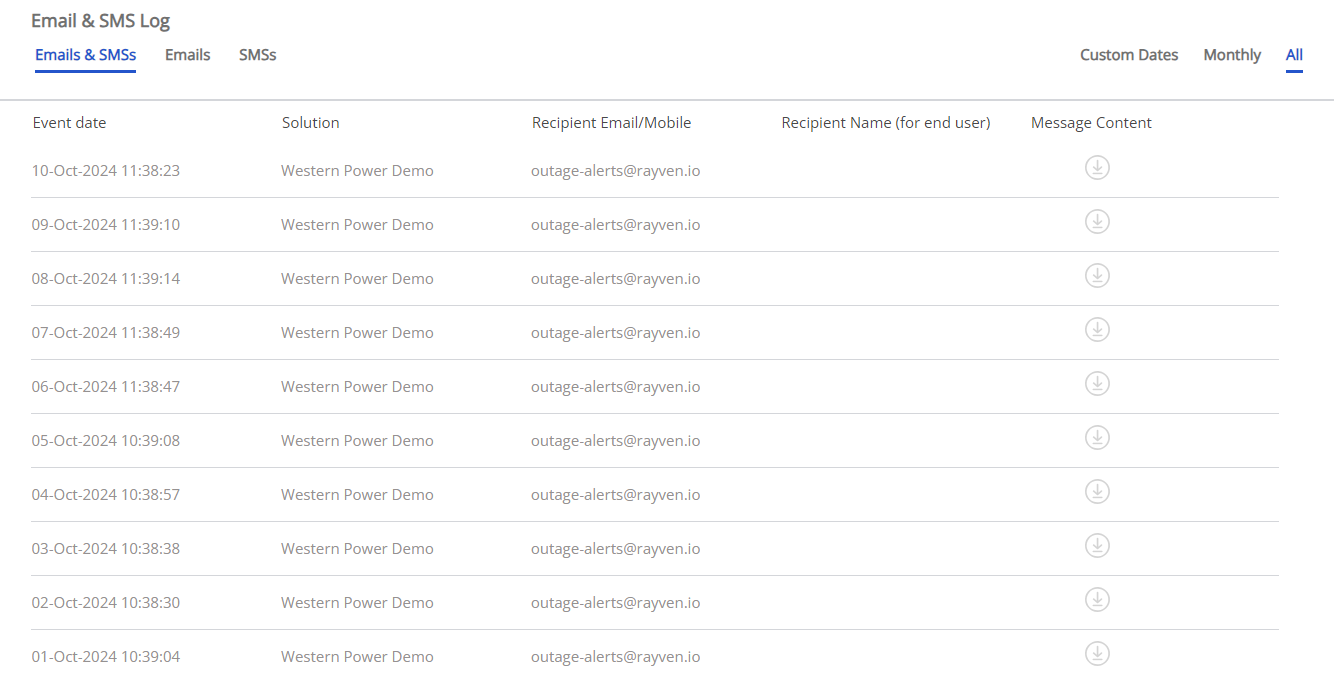Click Western Power Demo in 08-Oct-2024 row
1334x676 pixels.
[x=357, y=279]
